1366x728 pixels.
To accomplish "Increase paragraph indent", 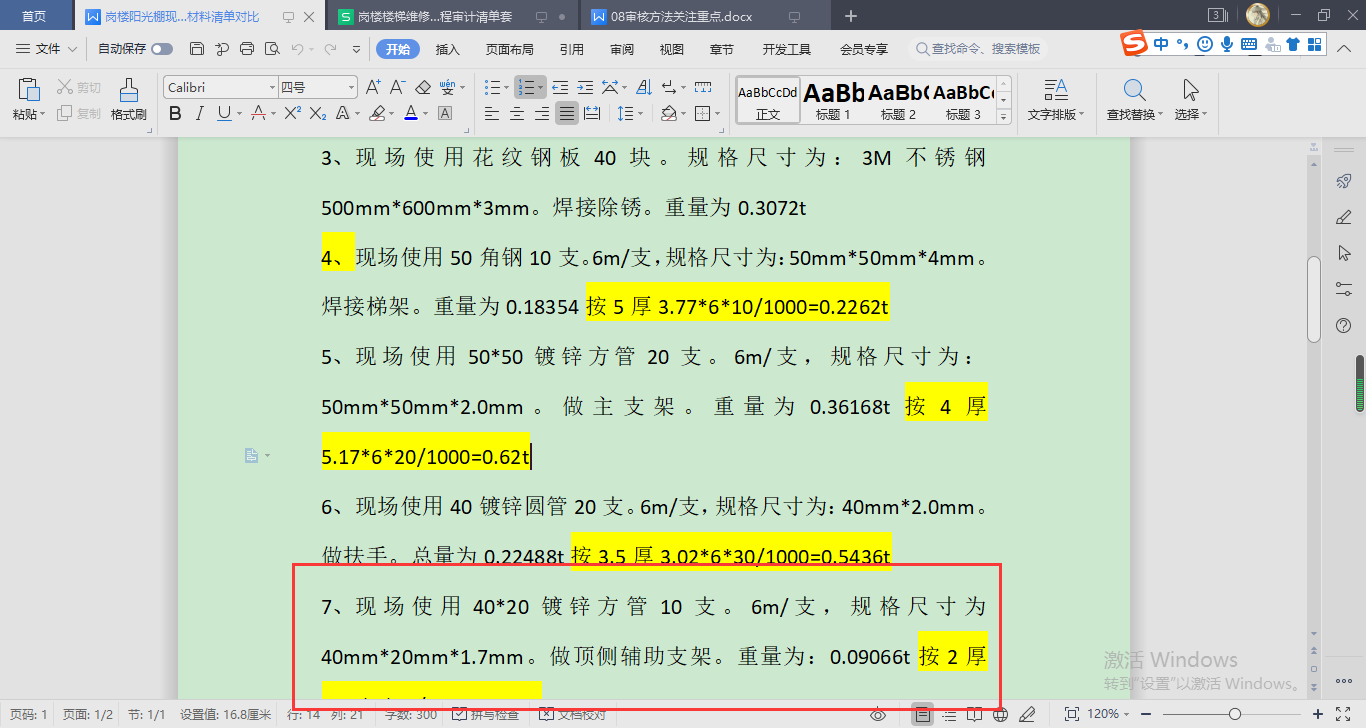I will tap(585, 87).
